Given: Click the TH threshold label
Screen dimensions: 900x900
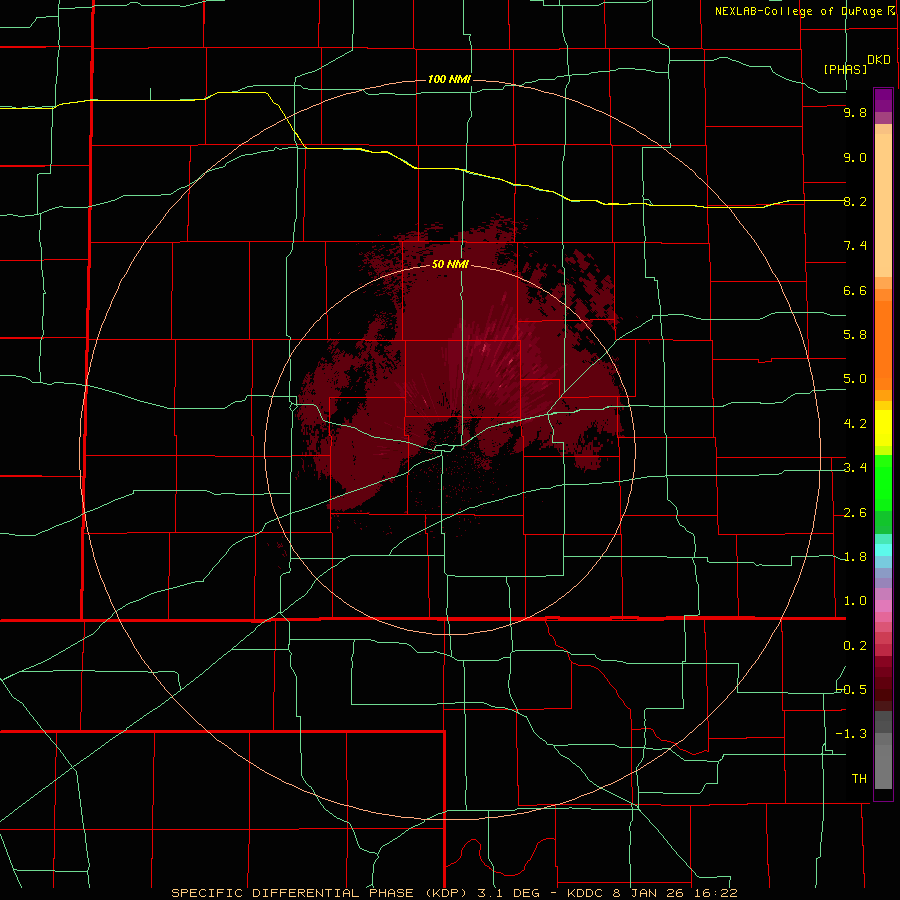Looking at the screenshot, I should click(859, 778).
